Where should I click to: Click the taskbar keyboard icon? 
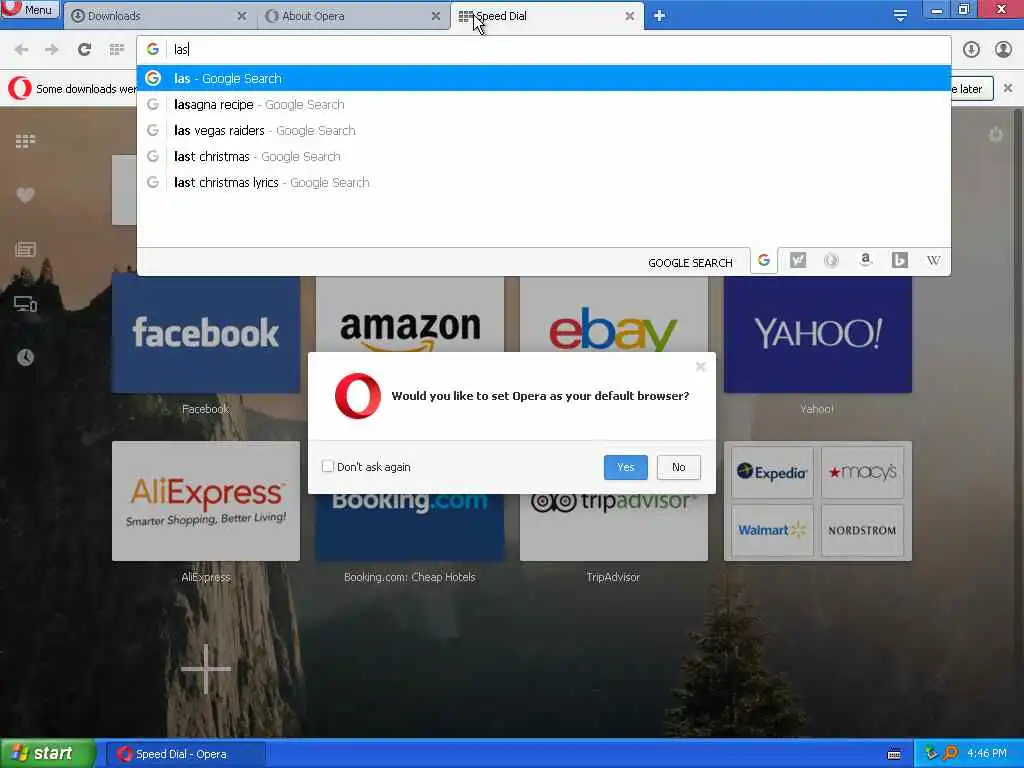pos(894,754)
